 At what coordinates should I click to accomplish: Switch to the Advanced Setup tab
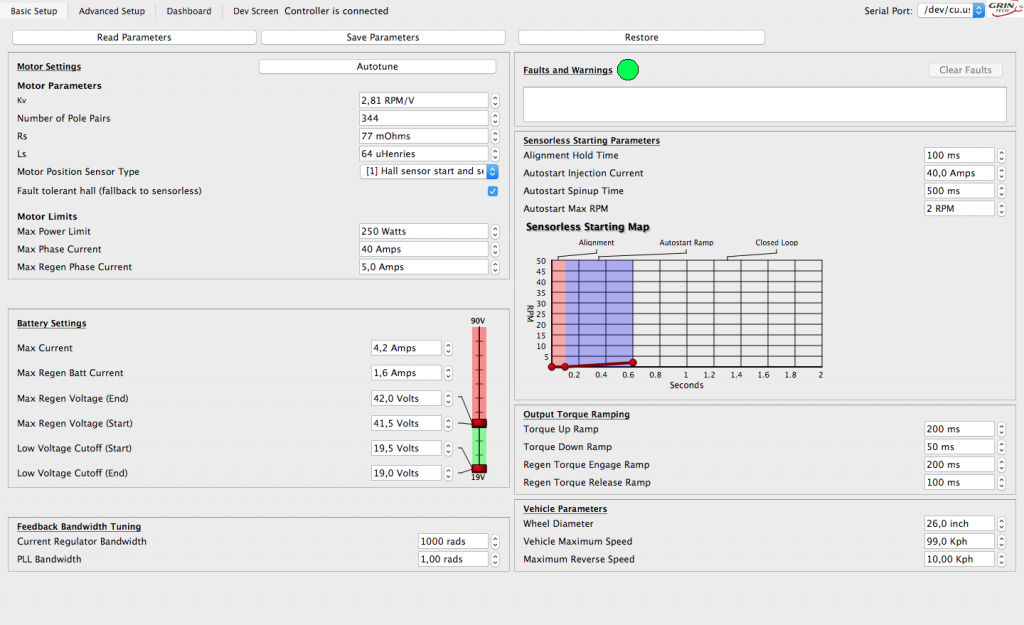111,11
